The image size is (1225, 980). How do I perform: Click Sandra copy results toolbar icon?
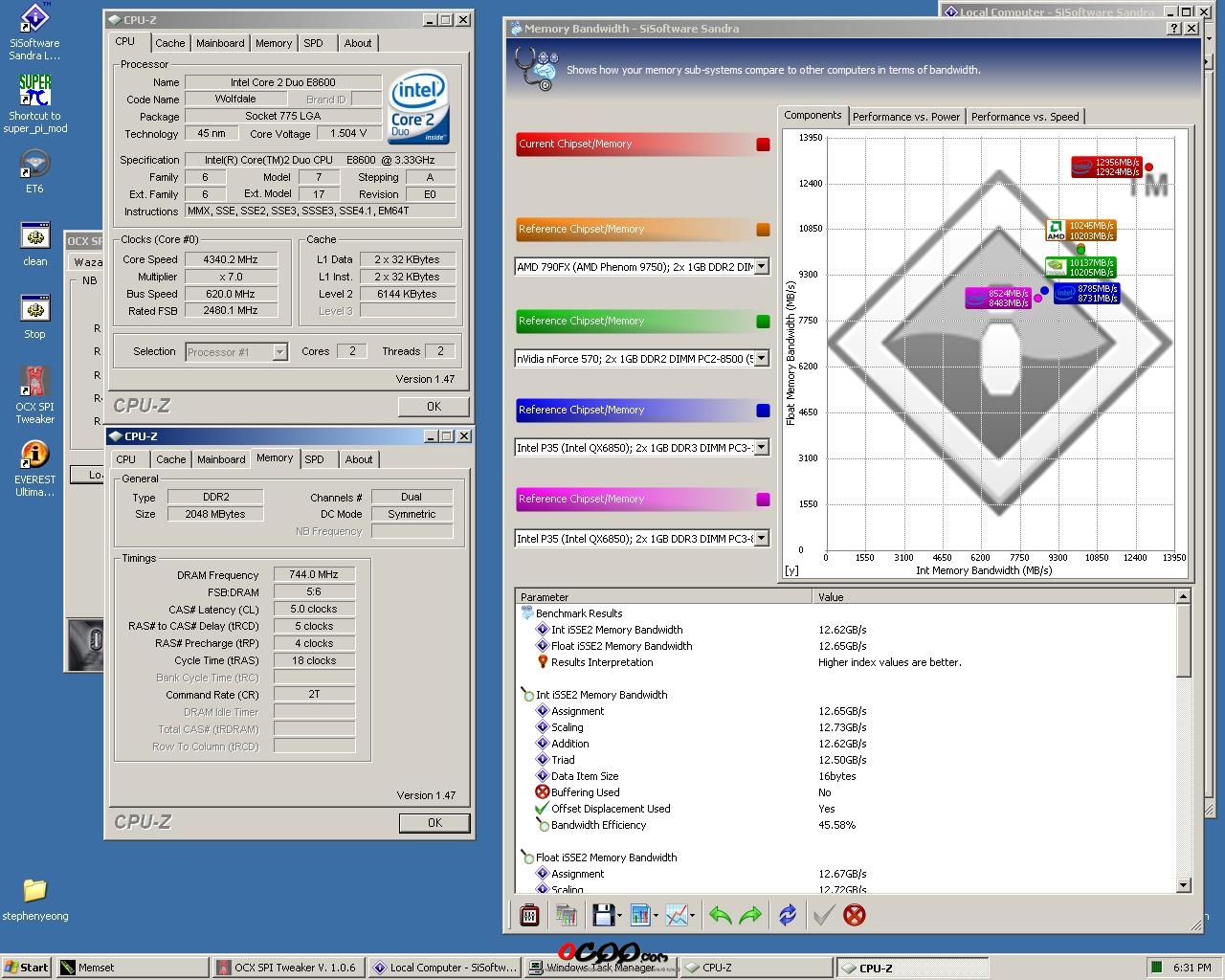566,915
